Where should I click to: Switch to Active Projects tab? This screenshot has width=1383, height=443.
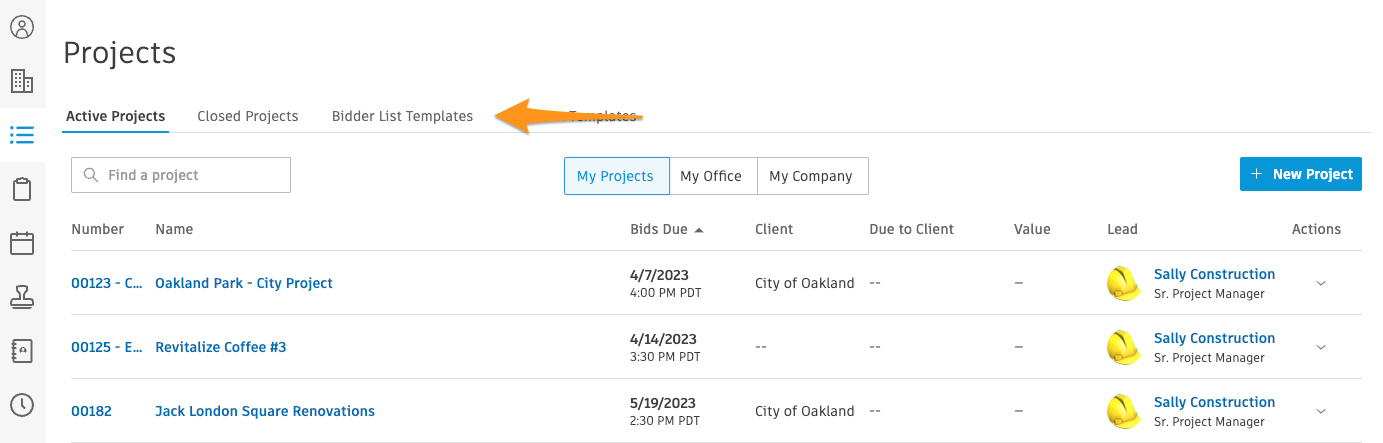[116, 116]
